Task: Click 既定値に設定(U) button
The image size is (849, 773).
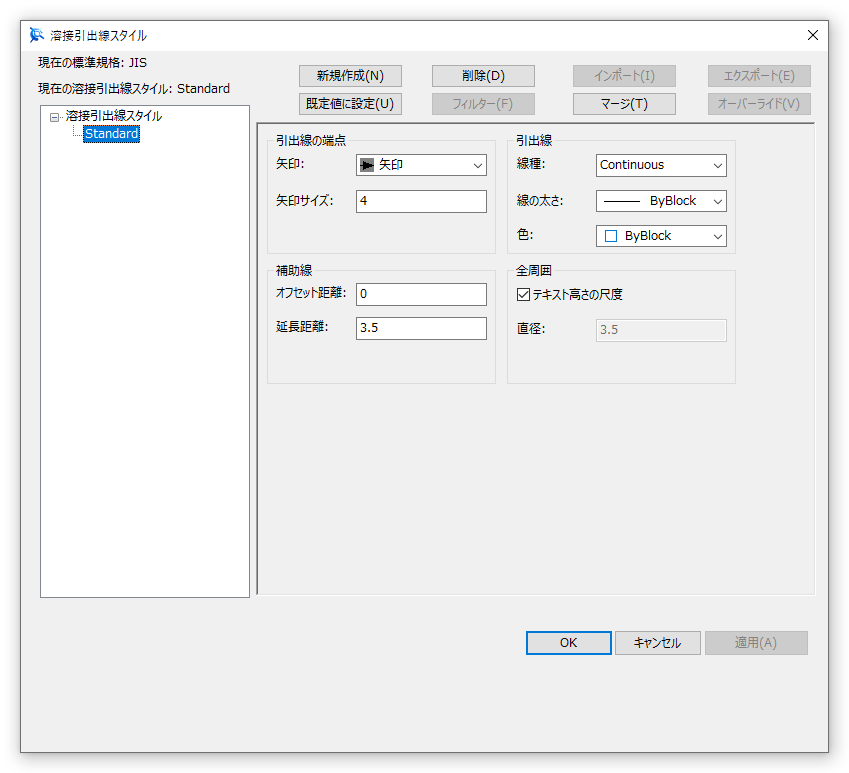Action: [350, 104]
